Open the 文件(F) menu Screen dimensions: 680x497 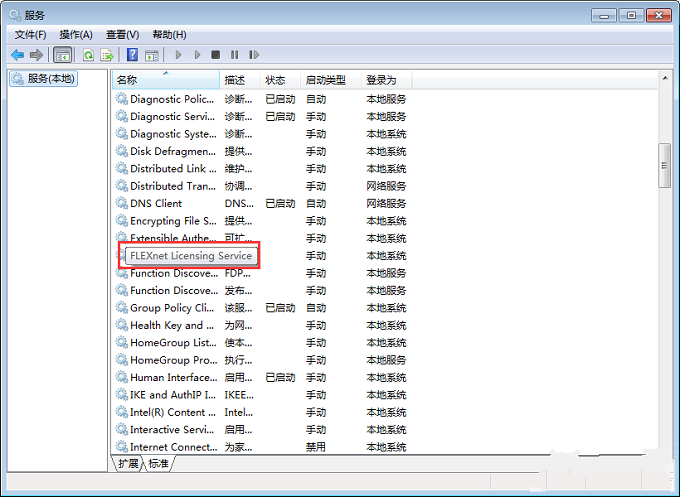click(30, 35)
